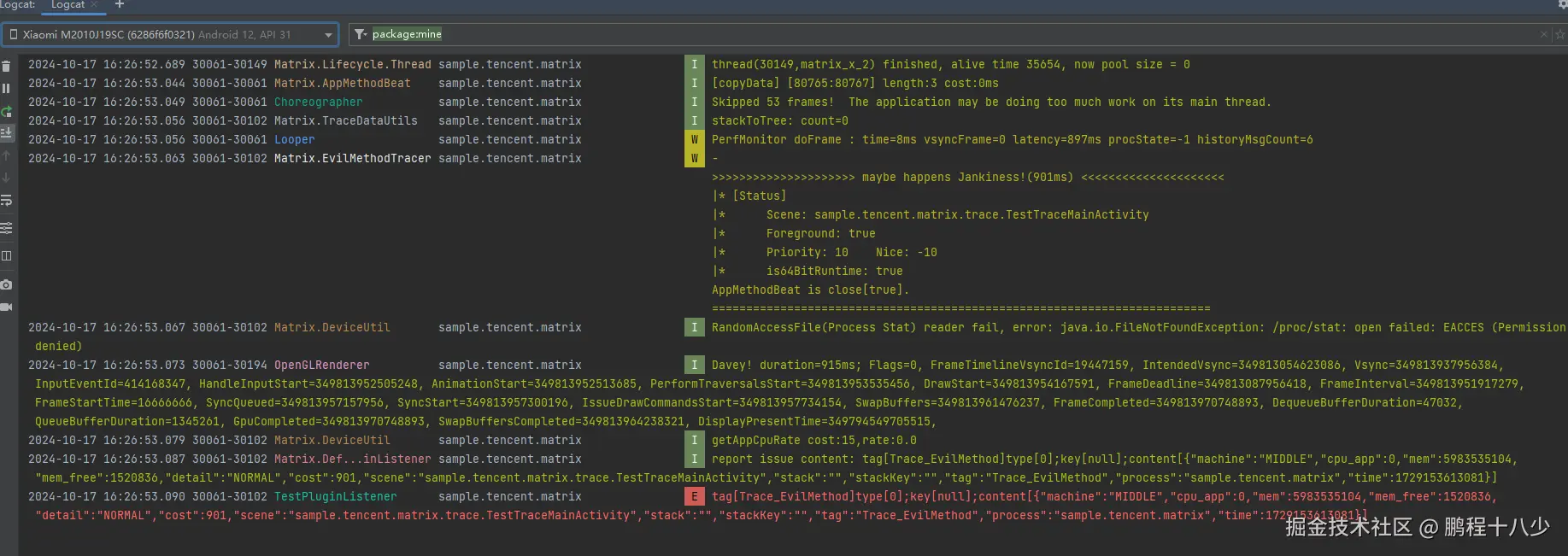This screenshot has height=556, width=1568.
Task: Close the Logcat tab
Action: (x=95, y=5)
